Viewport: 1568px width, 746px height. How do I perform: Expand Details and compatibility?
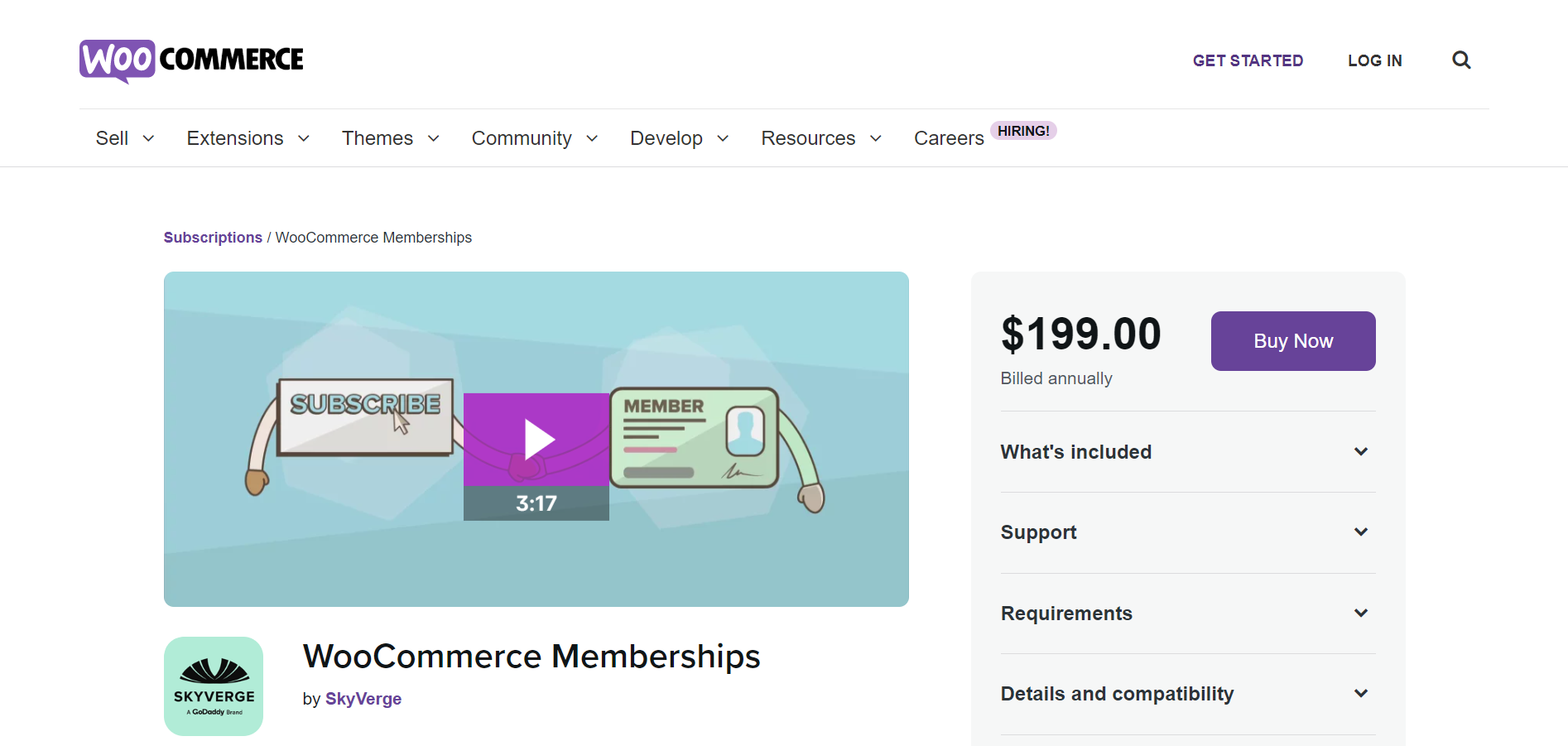pos(1186,693)
